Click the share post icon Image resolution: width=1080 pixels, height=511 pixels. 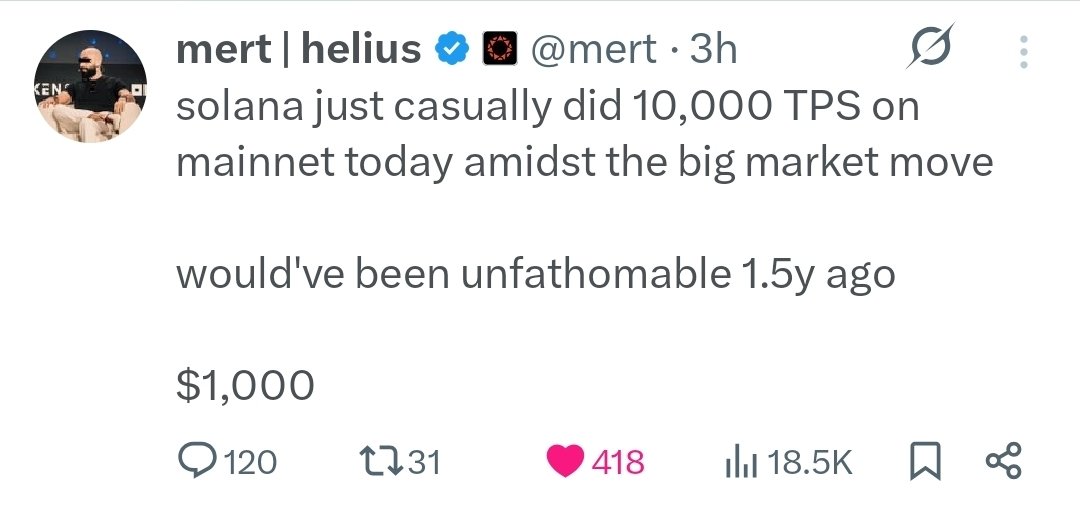pyautogui.click(x=1003, y=460)
